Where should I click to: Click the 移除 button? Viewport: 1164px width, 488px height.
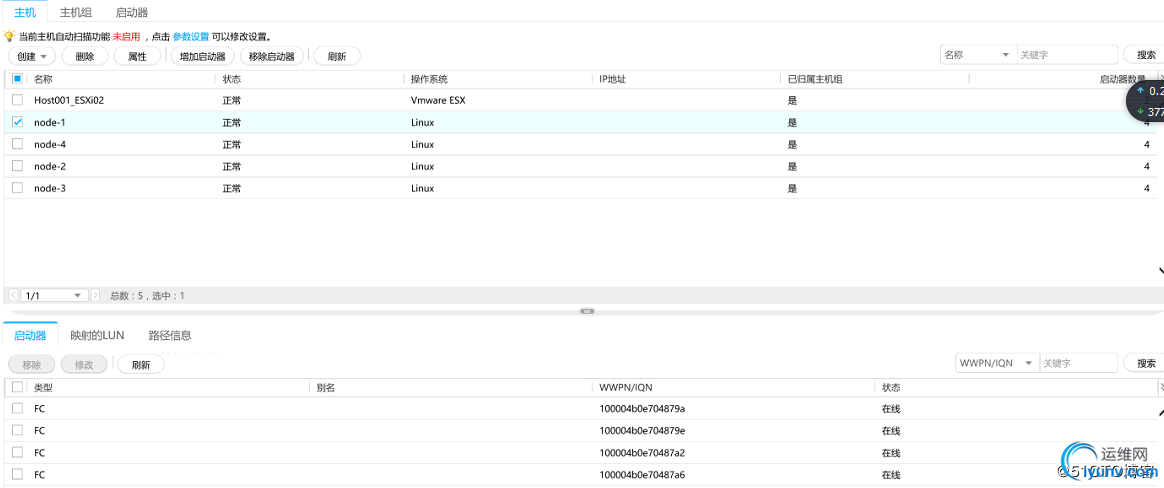pyautogui.click(x=32, y=364)
